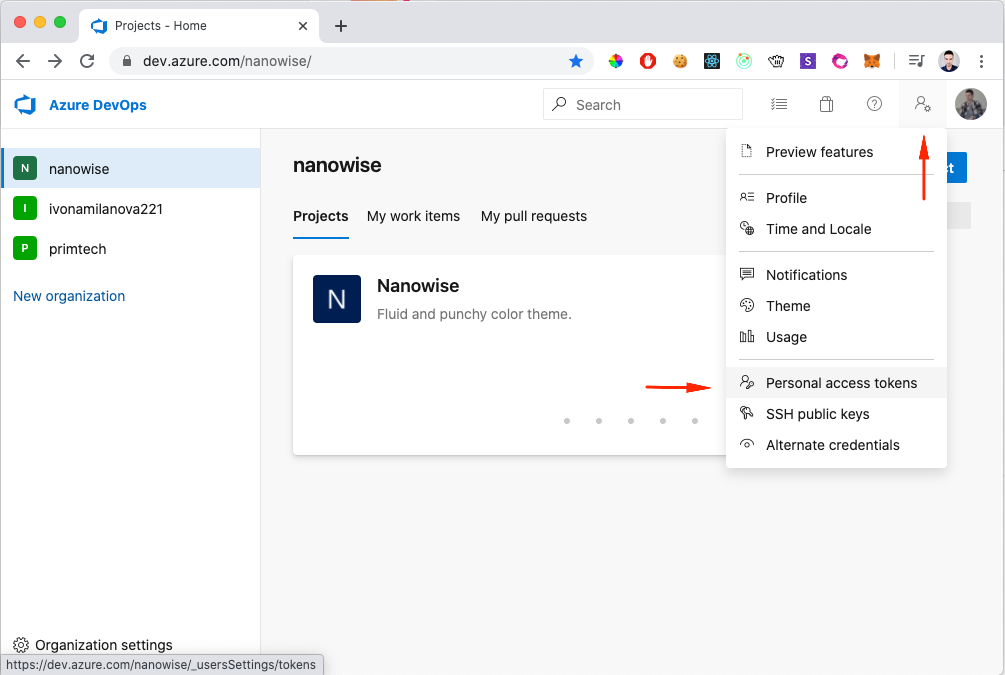Select the ivonamilanova221 organization row
Viewport: 1005px width, 675px height.
click(x=131, y=208)
